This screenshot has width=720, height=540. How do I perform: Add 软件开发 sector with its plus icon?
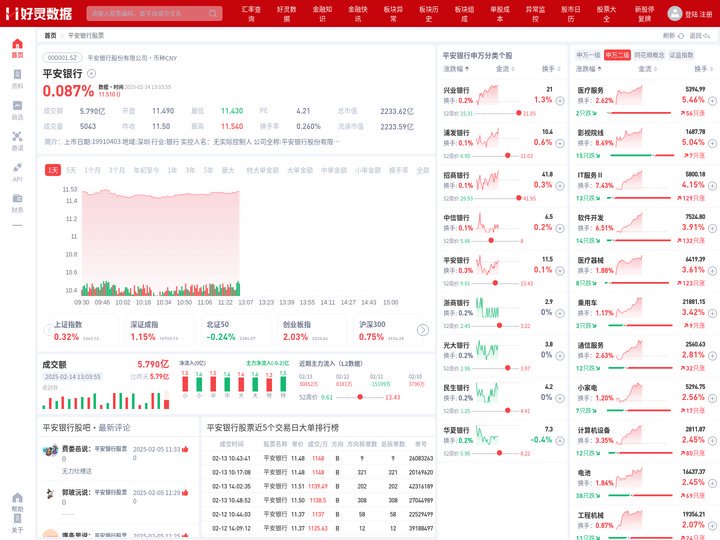pyautogui.click(x=712, y=228)
